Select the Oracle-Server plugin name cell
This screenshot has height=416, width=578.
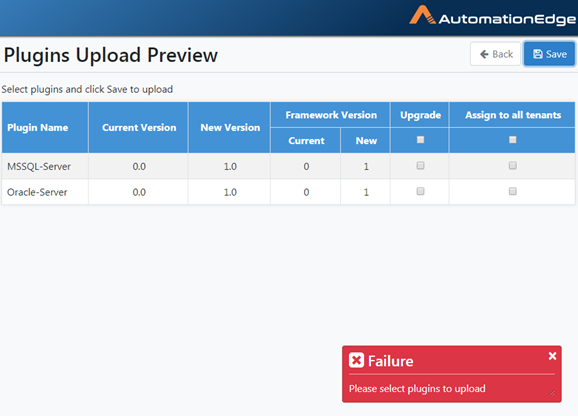(45, 192)
